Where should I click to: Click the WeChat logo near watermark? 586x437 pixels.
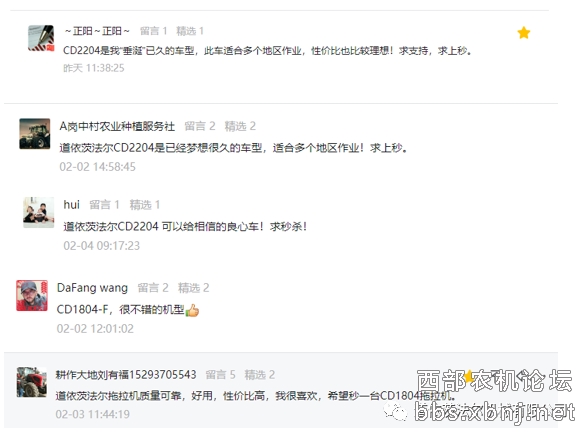pos(395,411)
